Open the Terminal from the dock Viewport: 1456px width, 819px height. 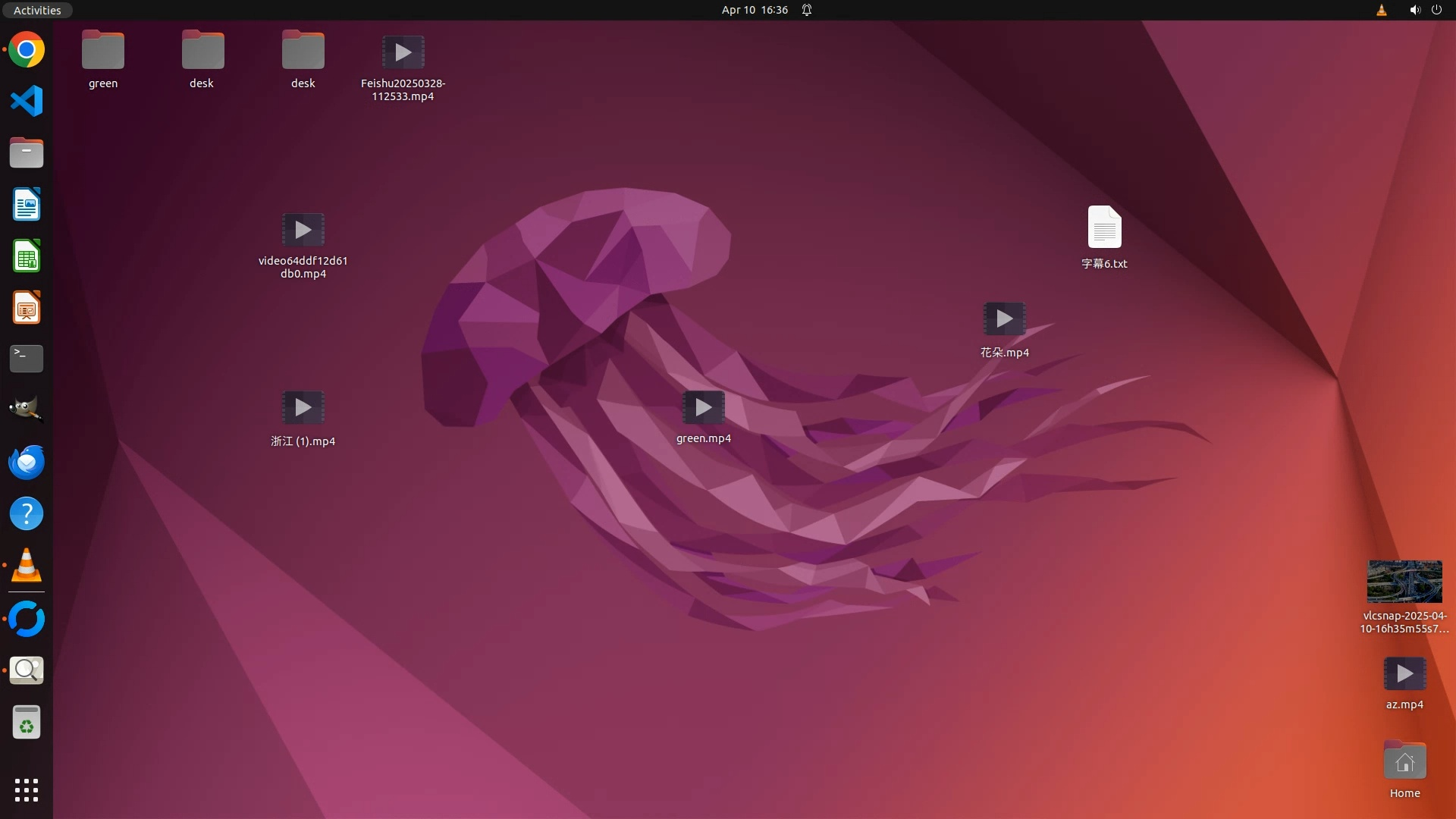(x=27, y=359)
